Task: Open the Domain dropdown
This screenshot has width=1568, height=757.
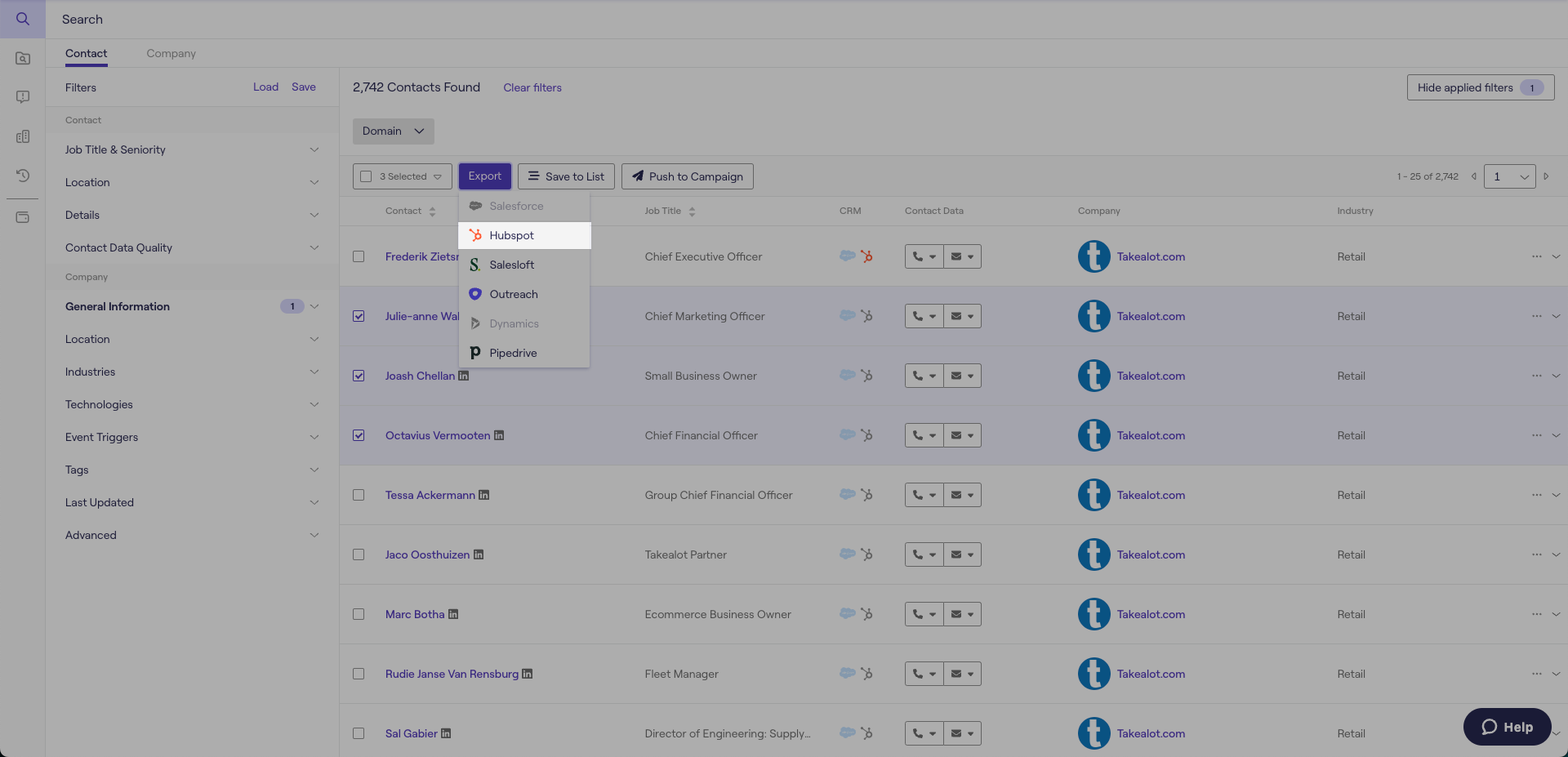Action: click(x=394, y=131)
